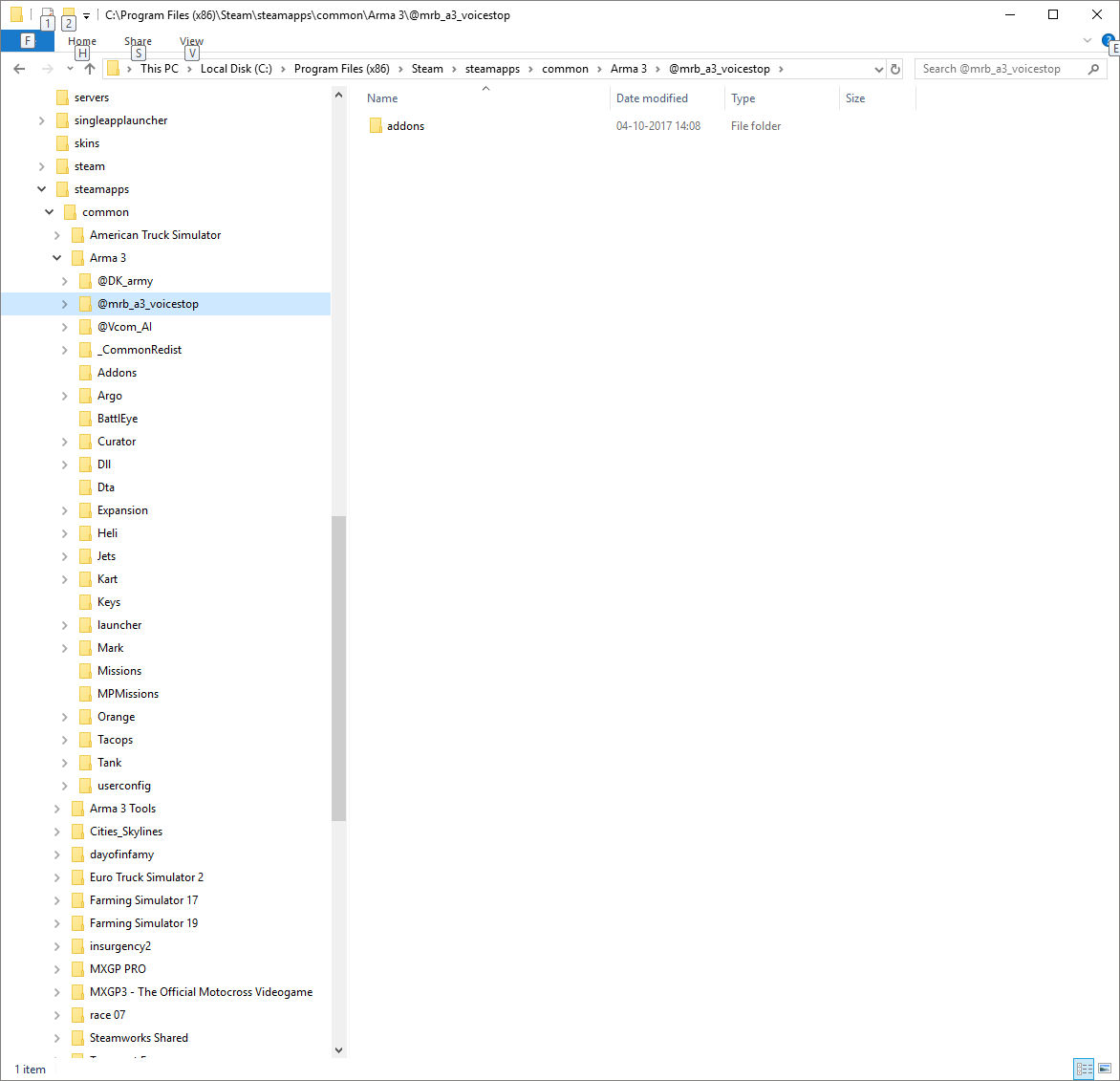Open the Home ribbon tab
The height and width of the screenshot is (1081, 1120).
(x=82, y=41)
